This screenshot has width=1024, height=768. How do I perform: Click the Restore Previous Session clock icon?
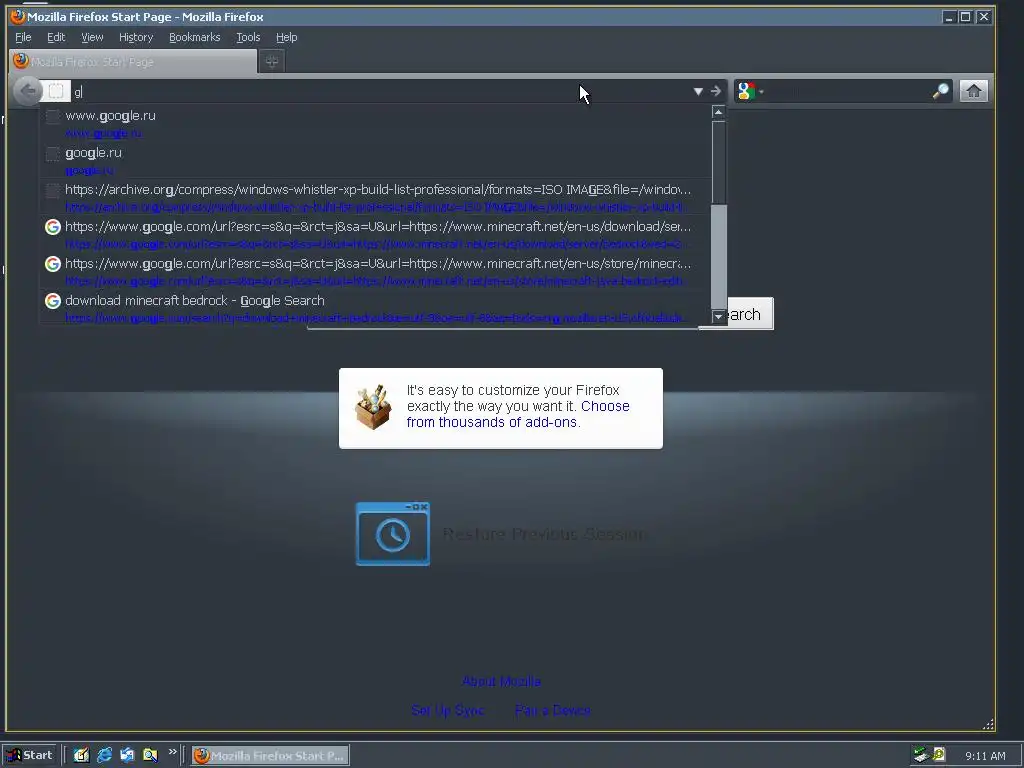pyautogui.click(x=392, y=534)
